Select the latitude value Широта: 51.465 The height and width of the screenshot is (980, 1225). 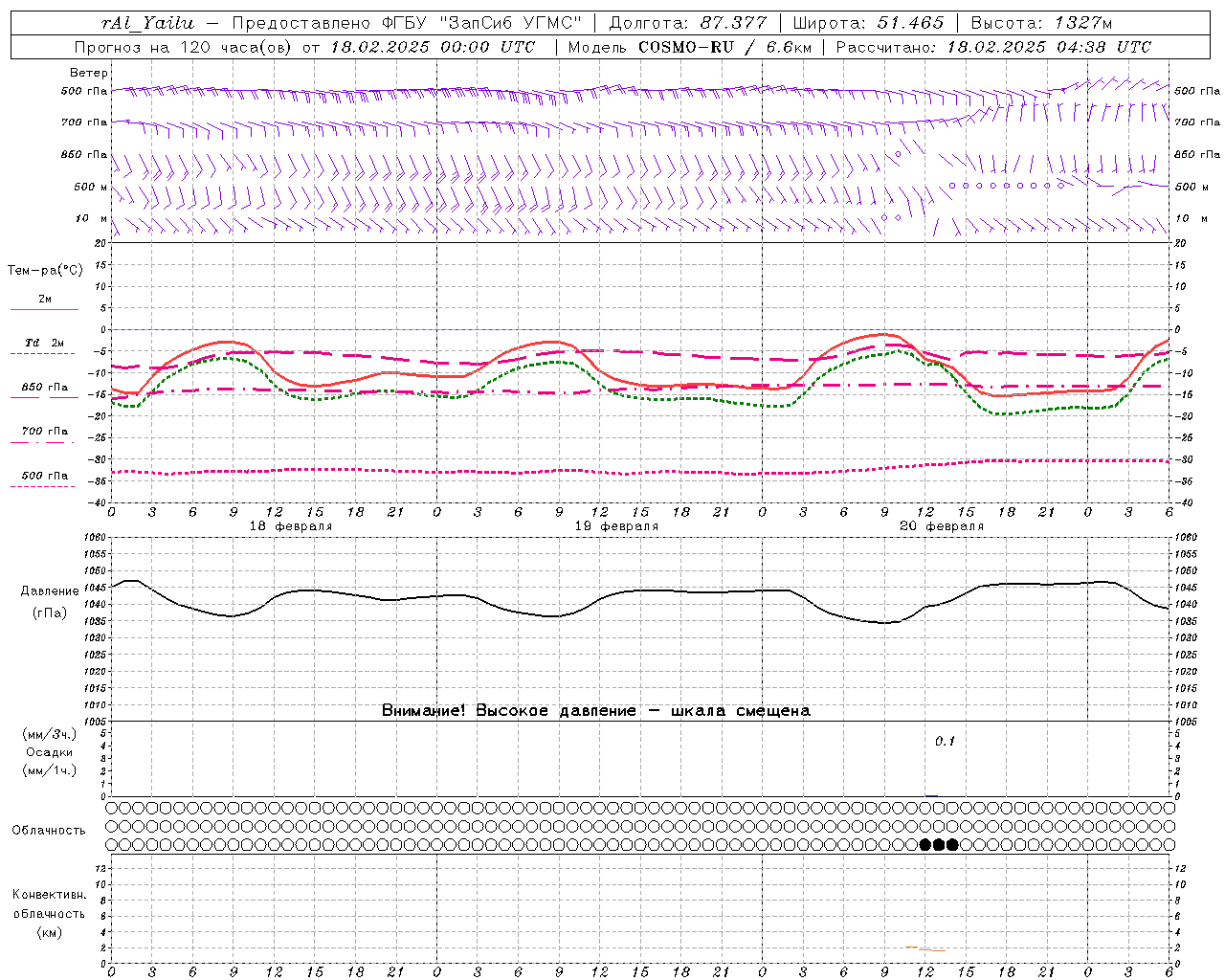(869, 23)
